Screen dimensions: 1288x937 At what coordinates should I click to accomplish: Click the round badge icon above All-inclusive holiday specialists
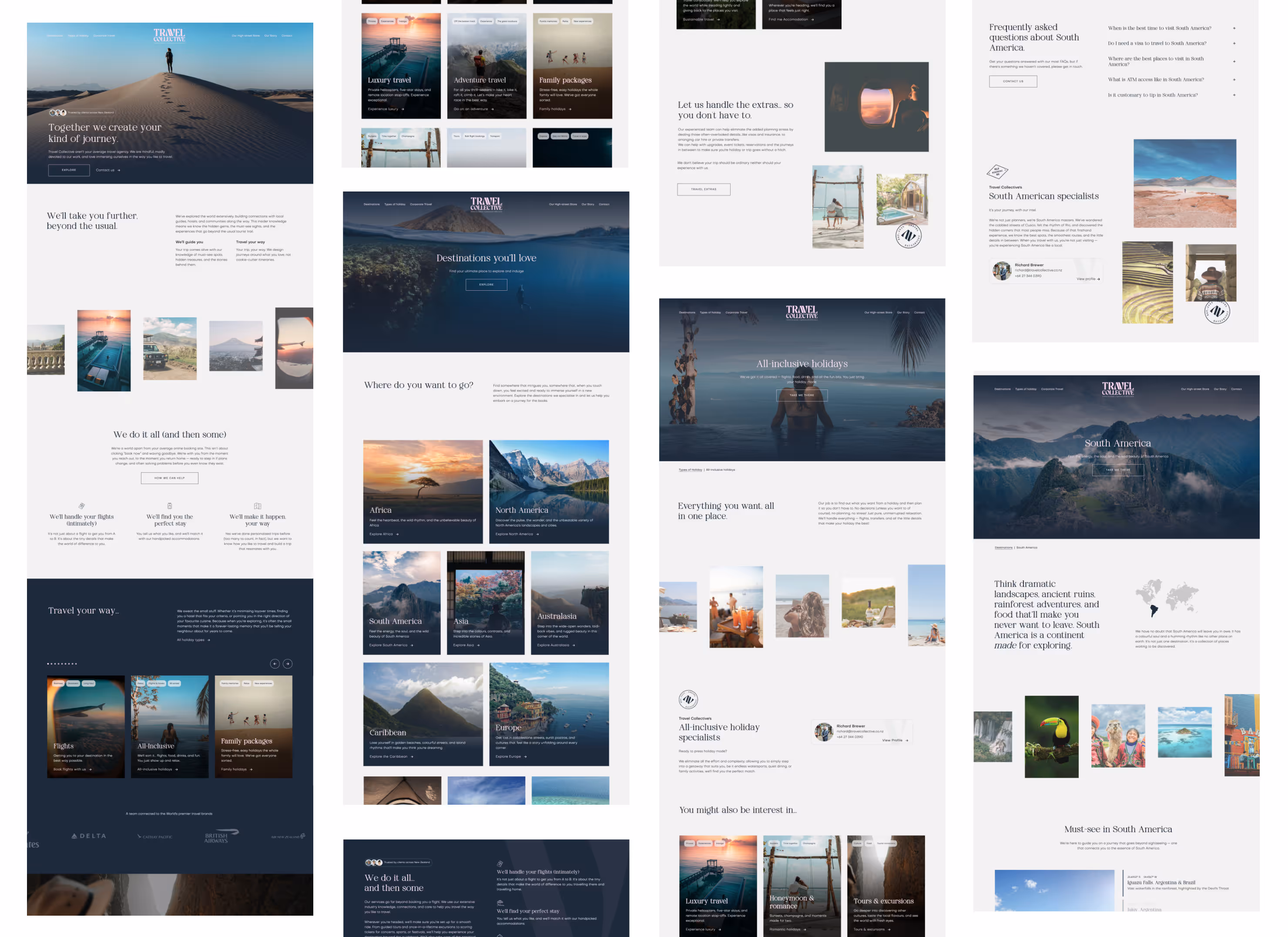(x=688, y=700)
